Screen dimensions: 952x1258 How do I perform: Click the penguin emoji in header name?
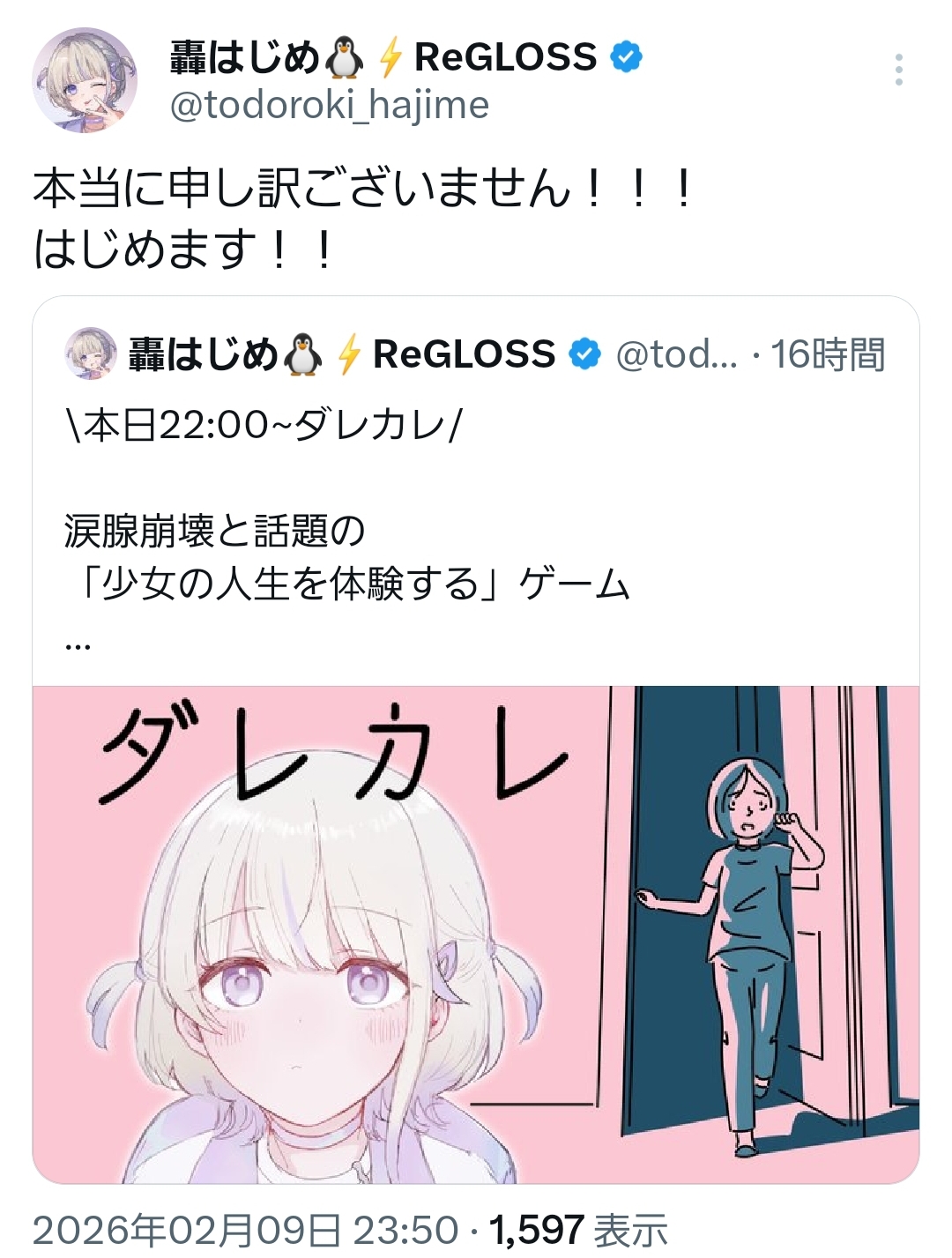point(344,57)
